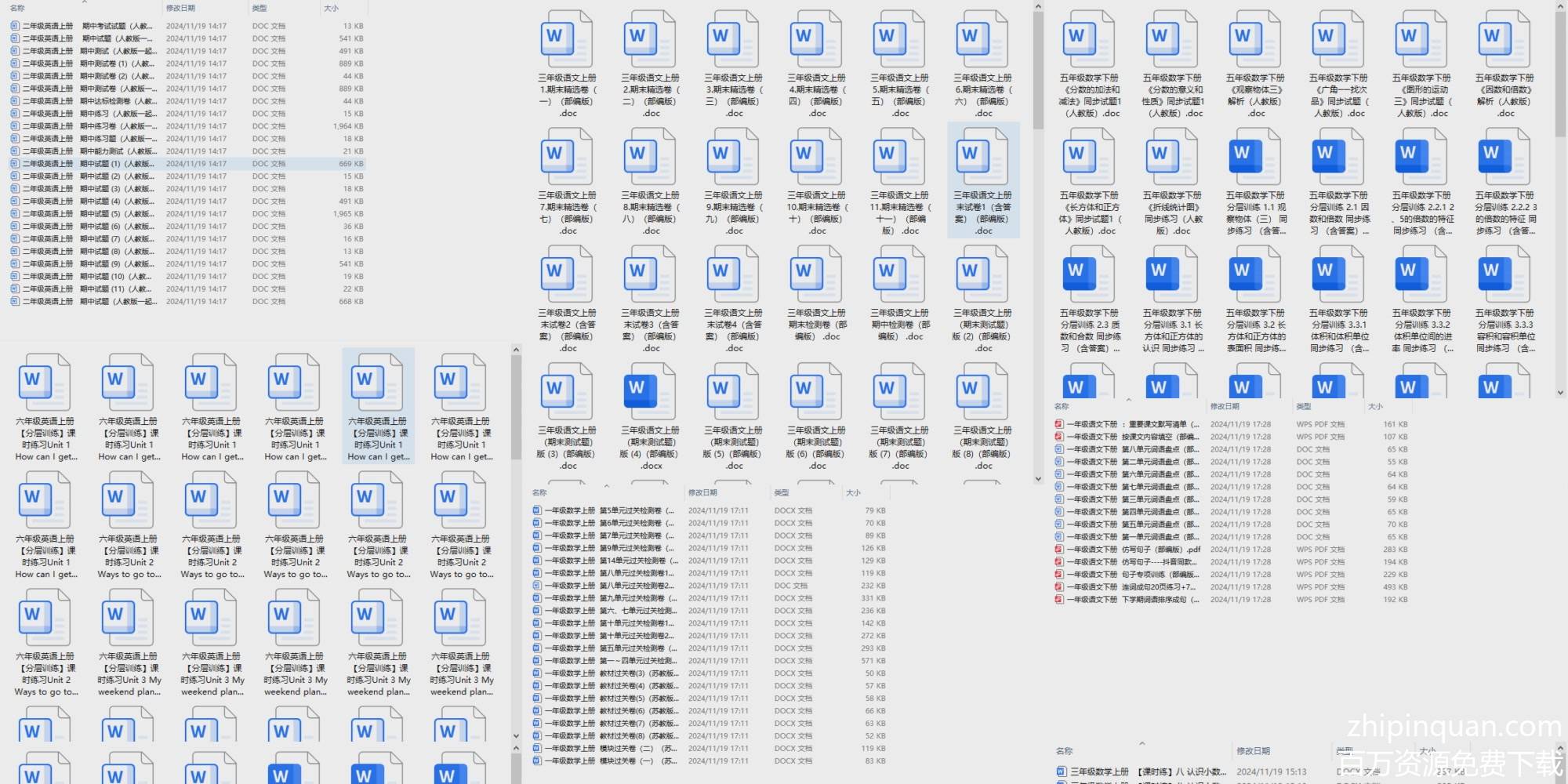Open 三年级语文上册 期末测试题 版 (4) .docx icon

coord(649,392)
